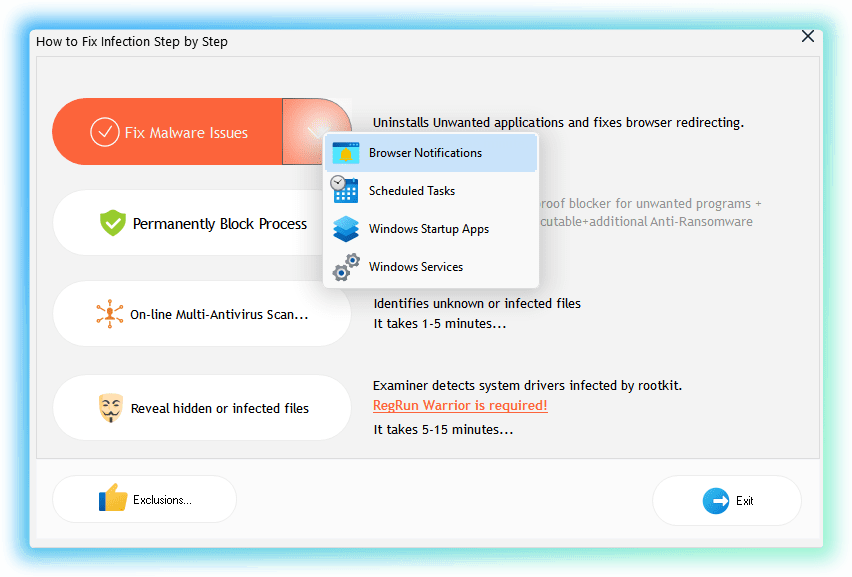Screen dimensions: 852x577
Task: Select Browser Notifications from the menu
Action: point(425,153)
